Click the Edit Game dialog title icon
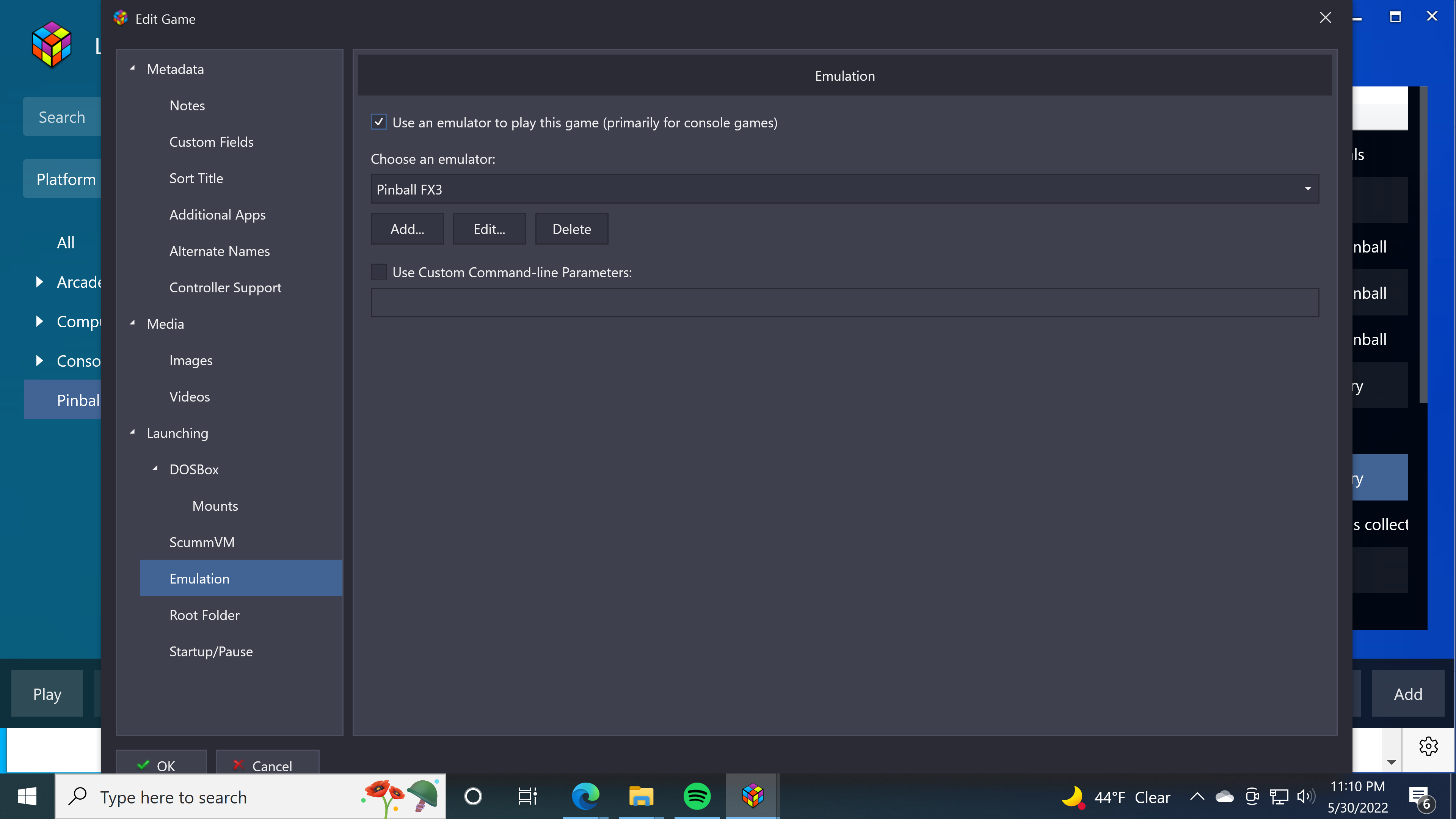Image resolution: width=1456 pixels, height=819 pixels. [121, 18]
